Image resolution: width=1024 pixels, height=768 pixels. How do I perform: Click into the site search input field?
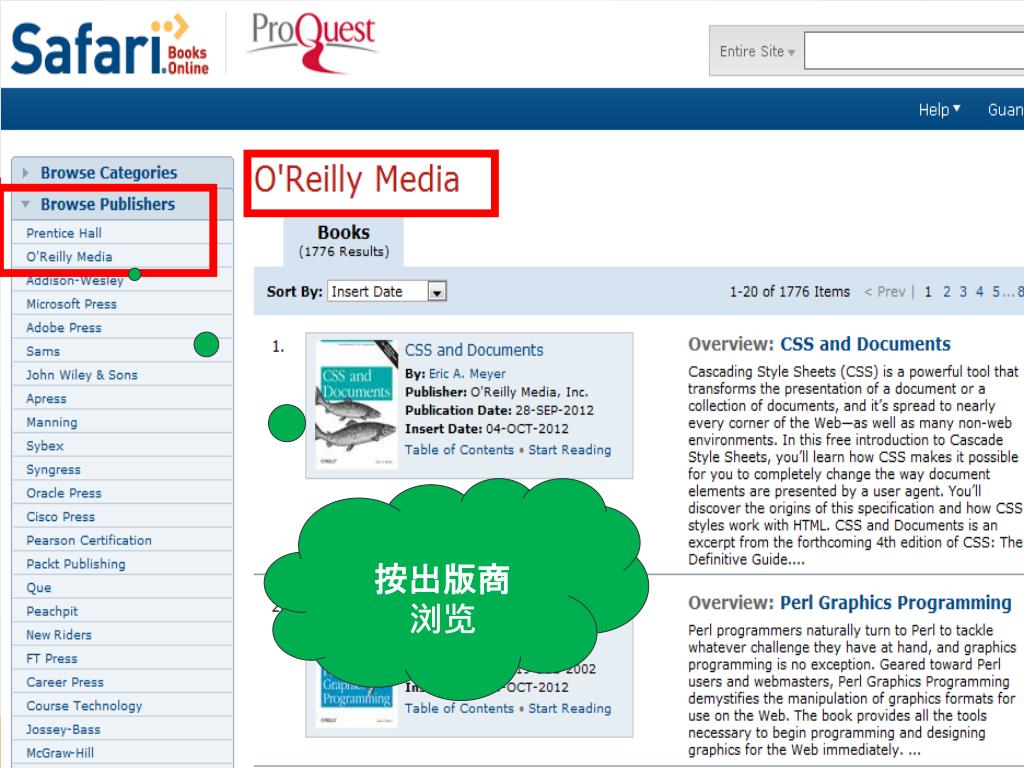coord(914,50)
